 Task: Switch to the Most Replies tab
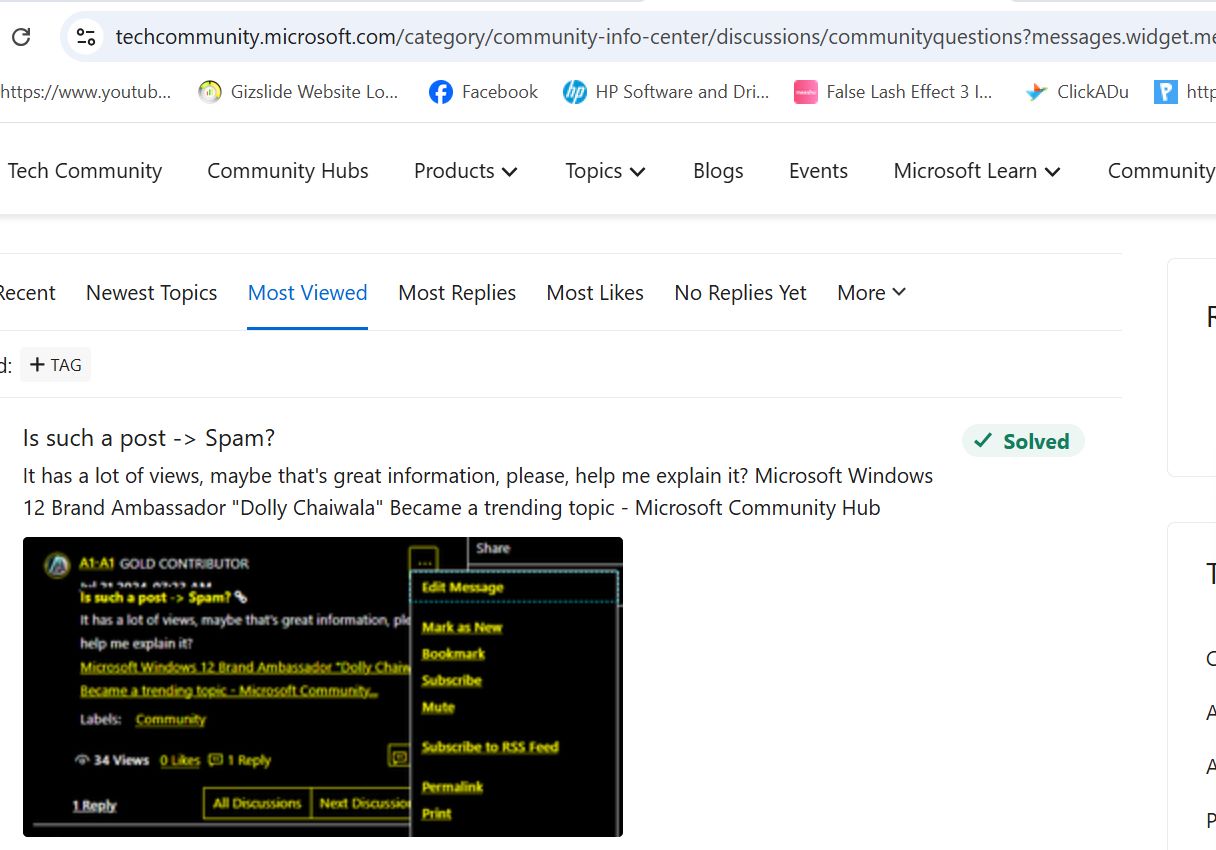457,293
